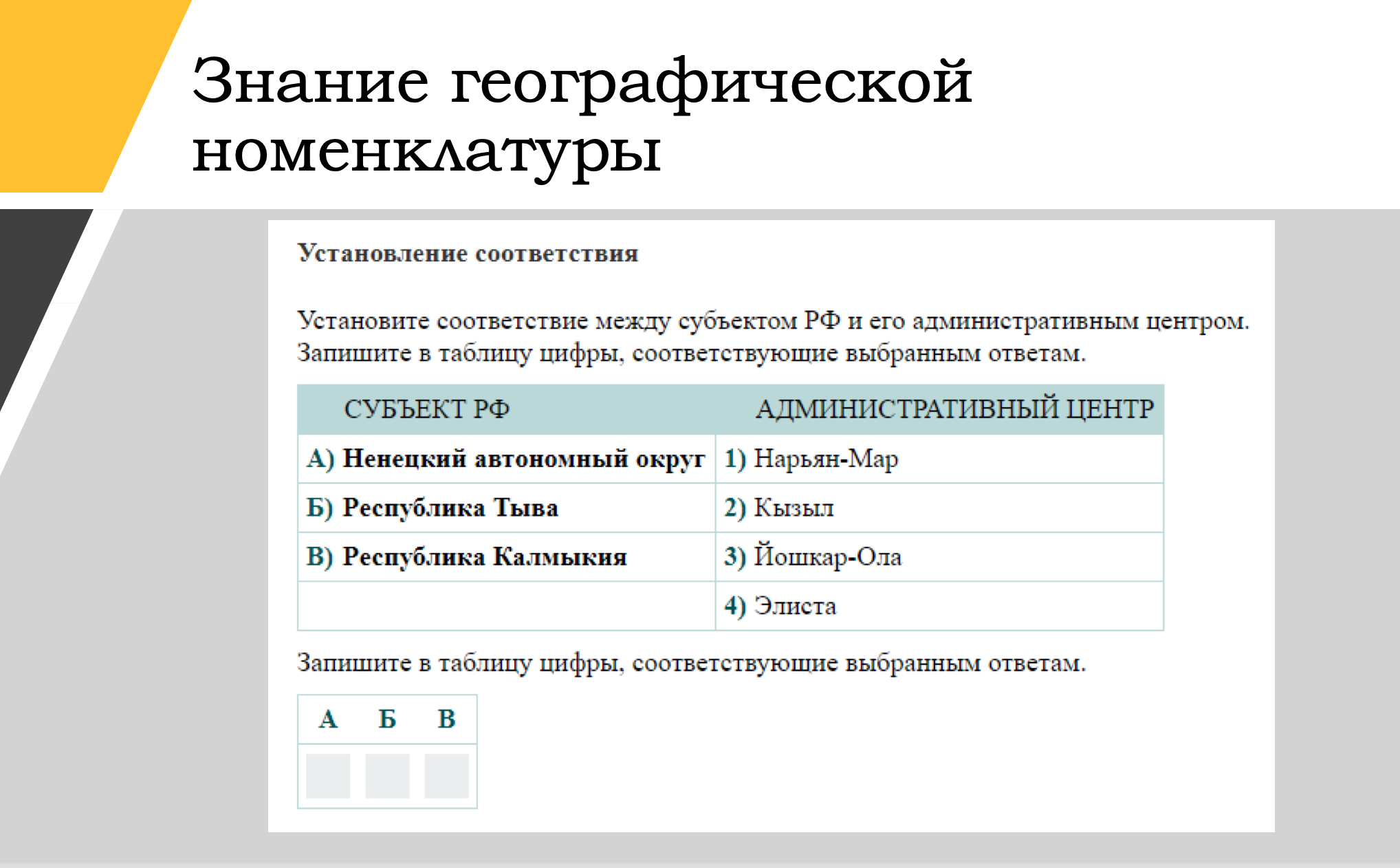
Task: Click the letter Б header in answer table
Action: coord(387,719)
